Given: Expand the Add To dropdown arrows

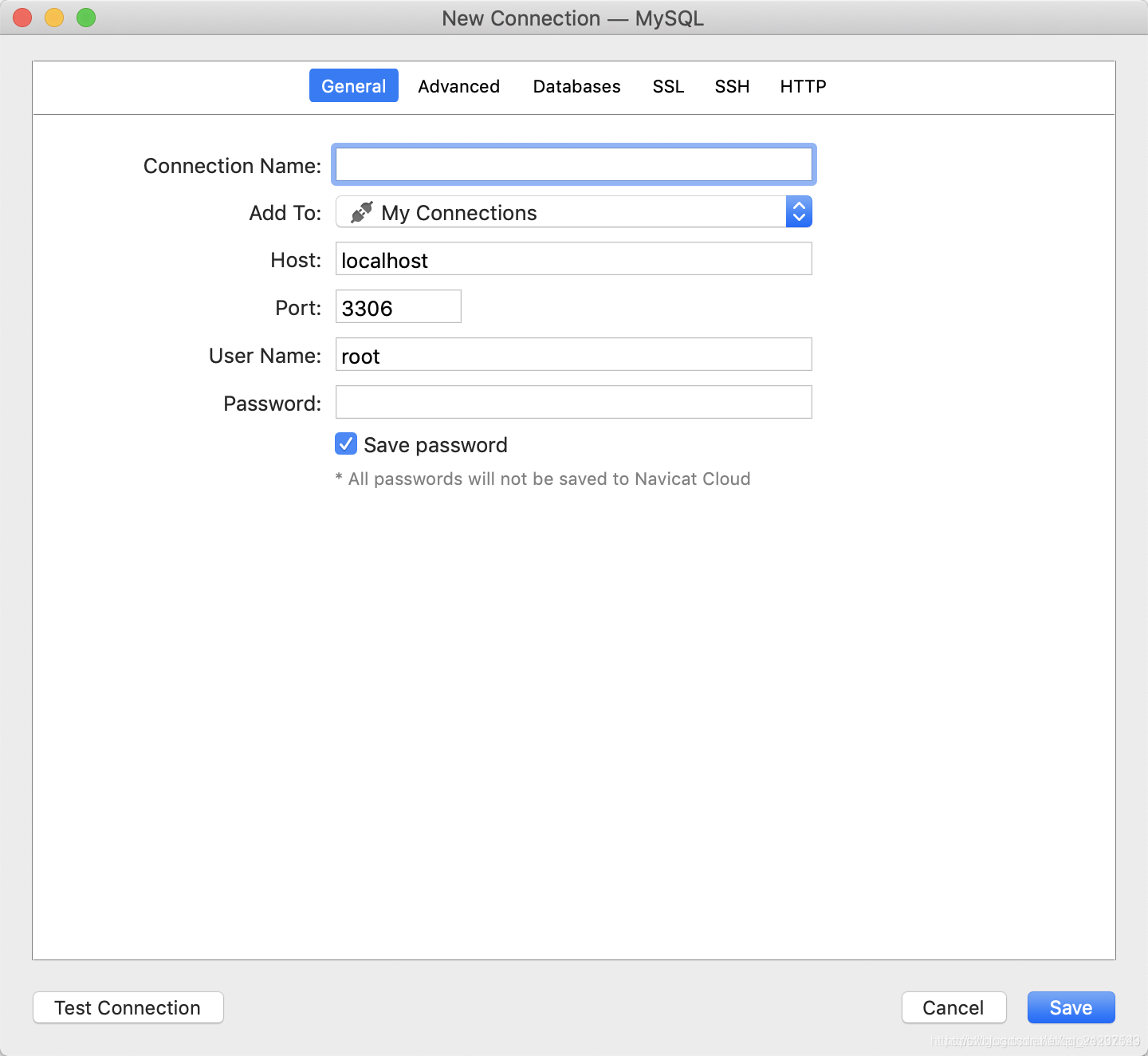Looking at the screenshot, I should [x=799, y=211].
